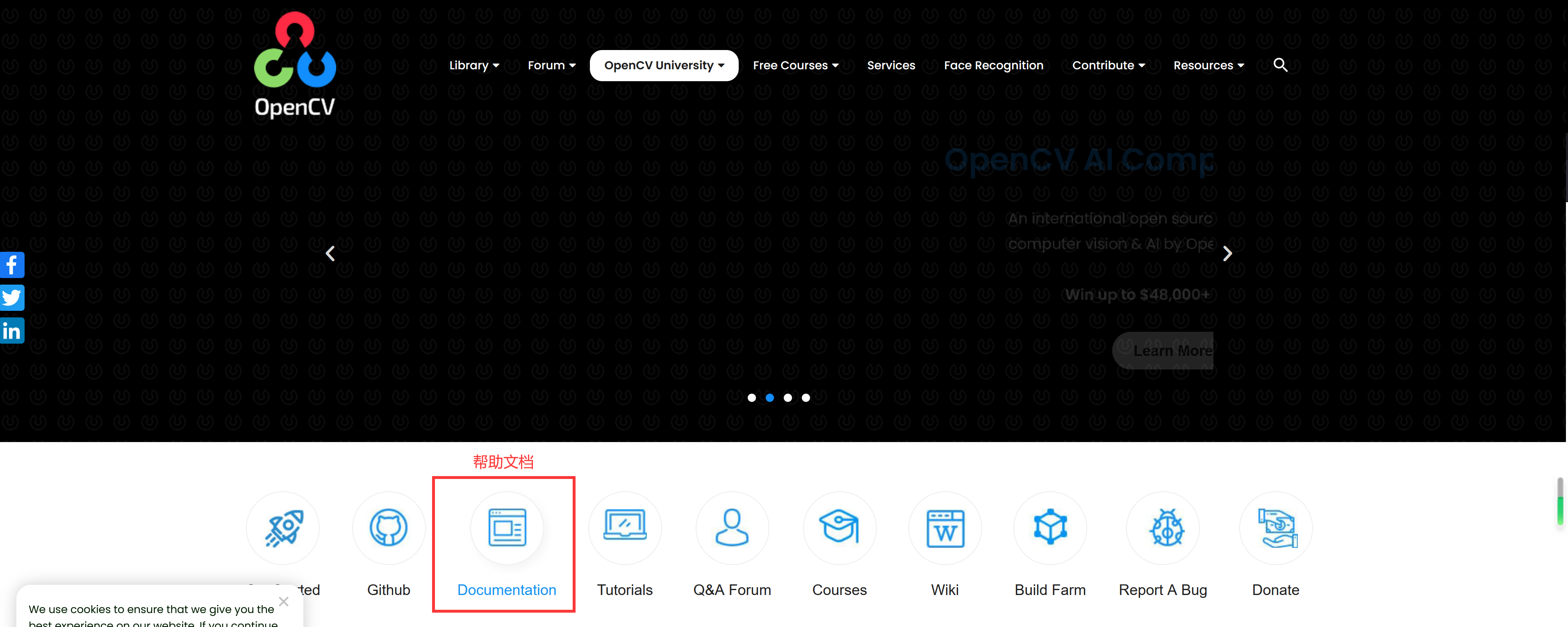Open the Courses text link
The width and height of the screenshot is (1568, 627).
click(840, 589)
